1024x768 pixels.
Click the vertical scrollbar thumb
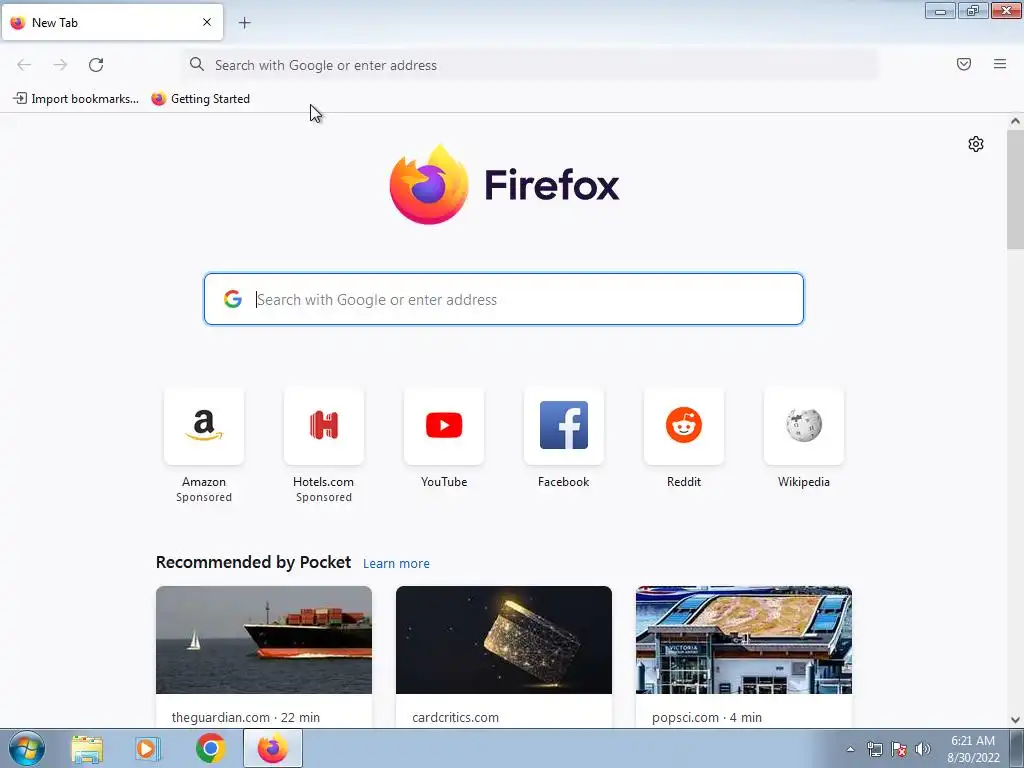point(1015,189)
